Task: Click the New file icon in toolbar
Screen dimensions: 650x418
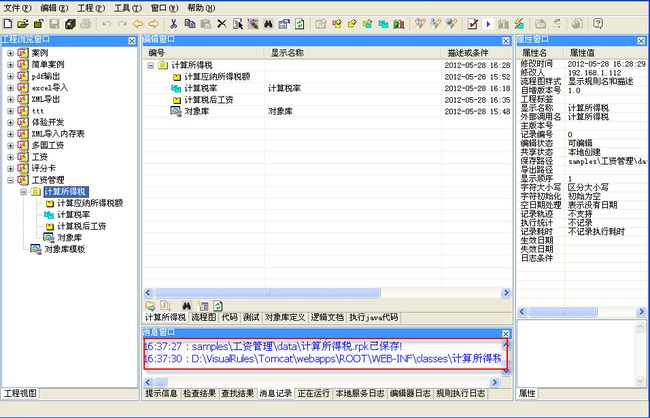Action: tap(7, 24)
